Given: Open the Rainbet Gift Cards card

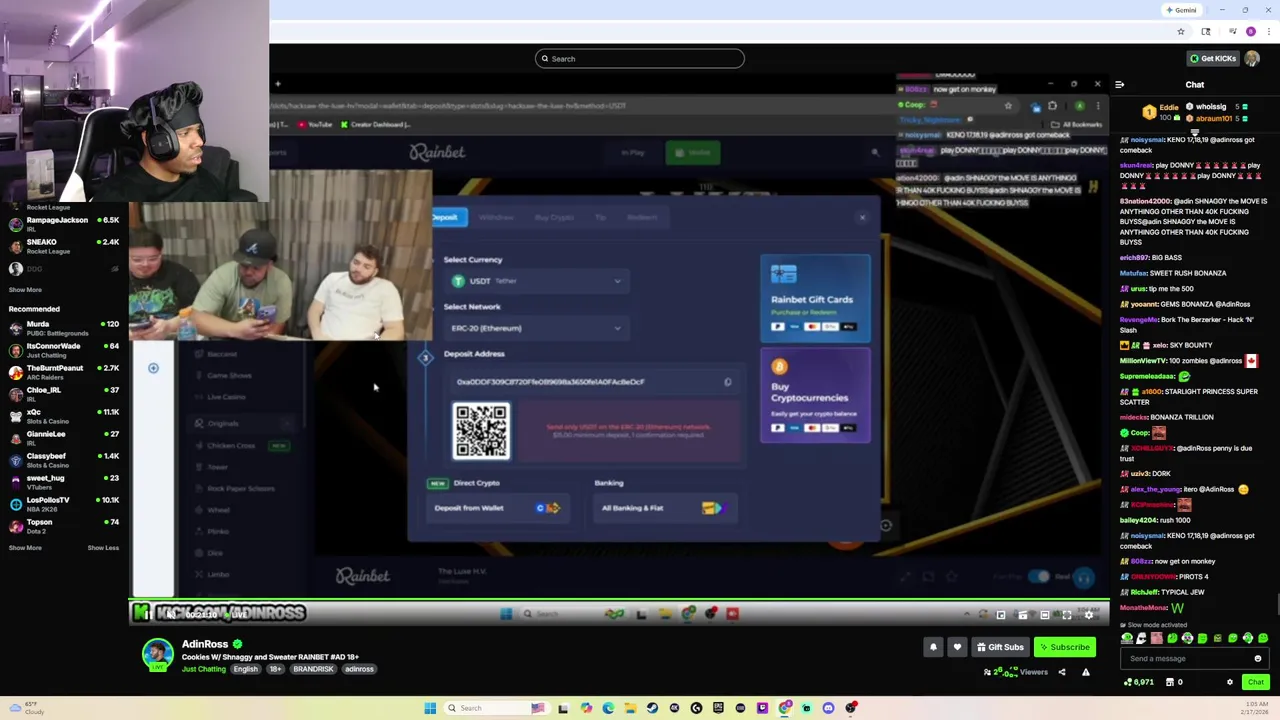Looking at the screenshot, I should coord(815,297).
